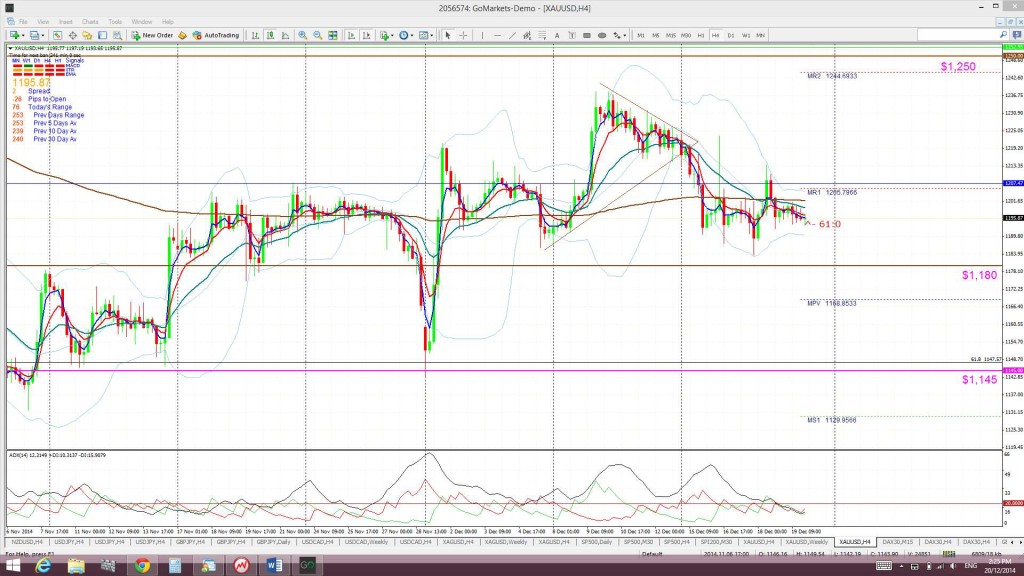
Task: Switch to candlestick chart display
Action: click(270, 35)
